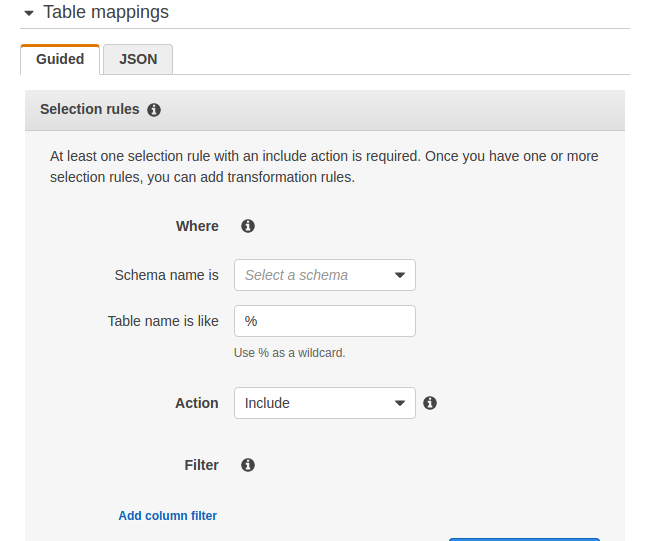Click the wildcard hint text
663x541 pixels.
[289, 353]
